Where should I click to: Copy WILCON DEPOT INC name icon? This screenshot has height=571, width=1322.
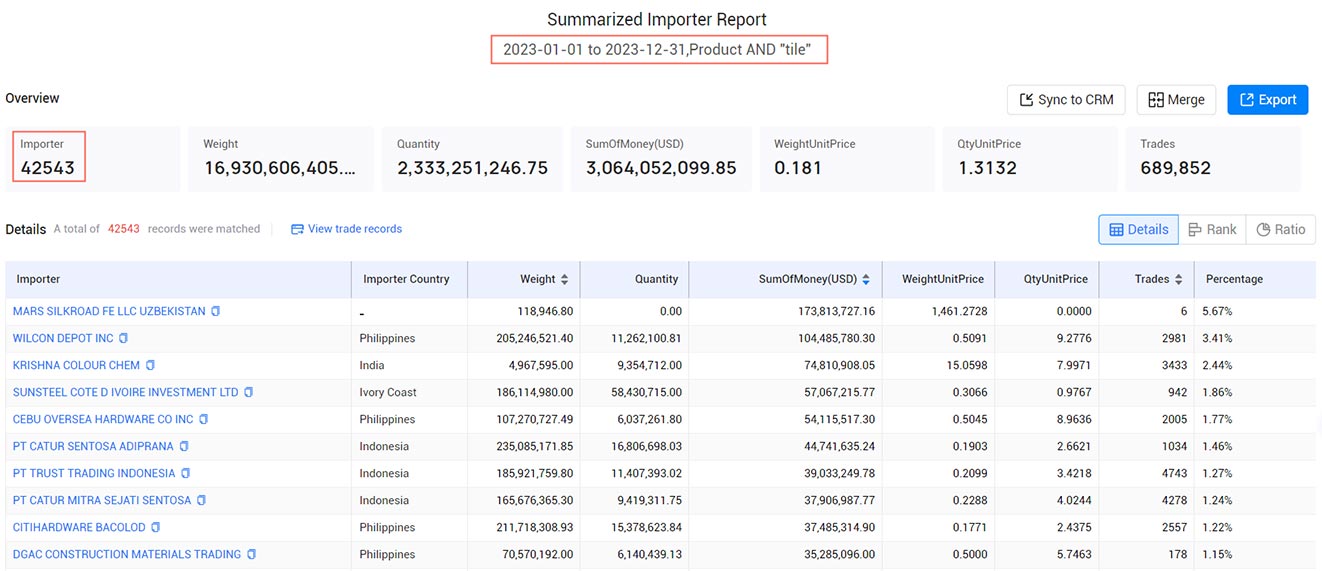point(123,338)
